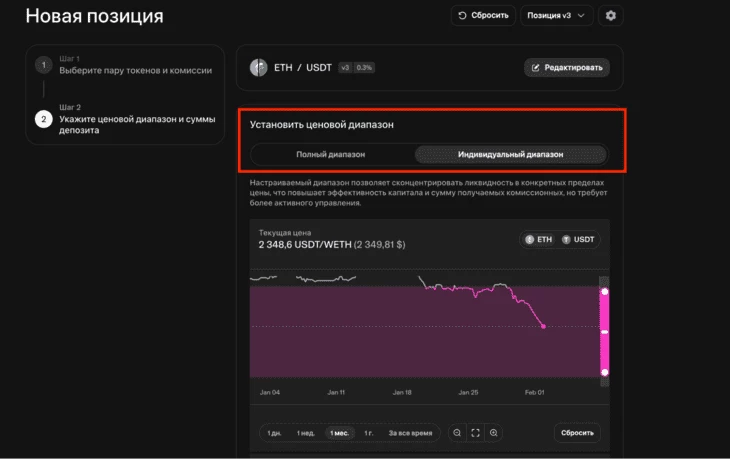Choose the 1 мес. time range
Image resolution: width=730 pixels, height=459 pixels.
[x=339, y=433]
